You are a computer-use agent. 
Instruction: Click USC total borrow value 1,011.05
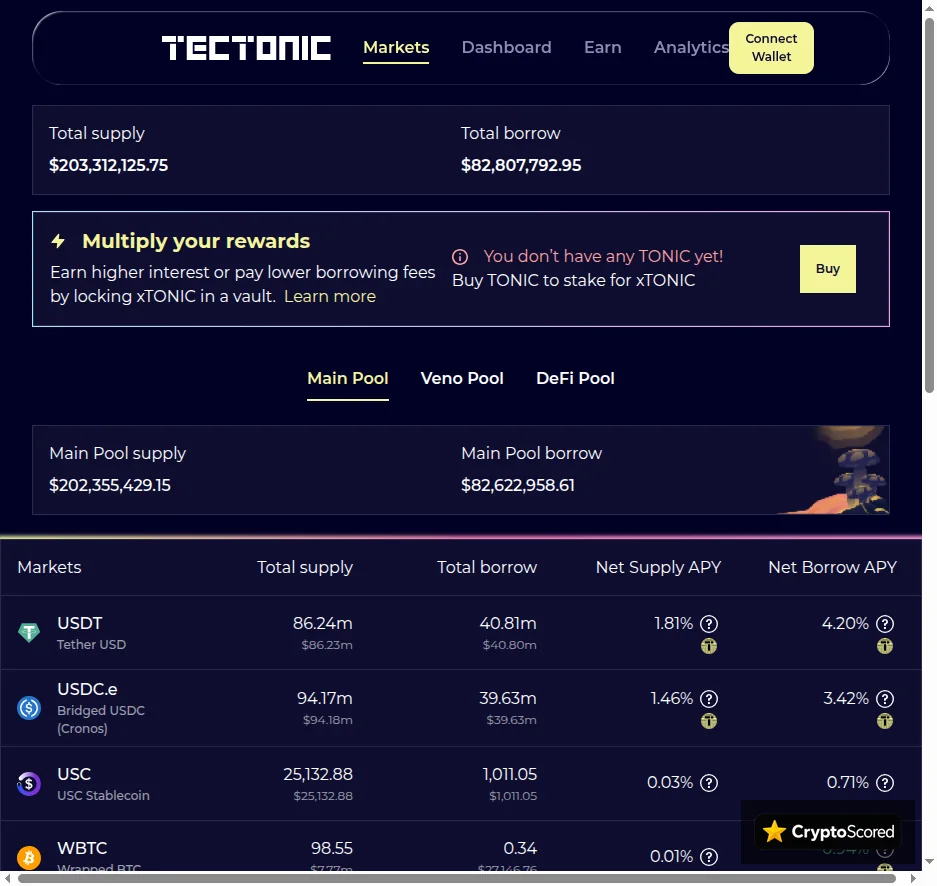coord(510,774)
